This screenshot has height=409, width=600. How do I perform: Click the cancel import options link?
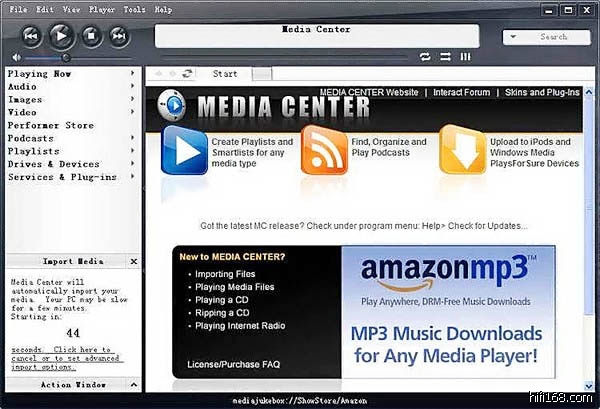pos(62,355)
